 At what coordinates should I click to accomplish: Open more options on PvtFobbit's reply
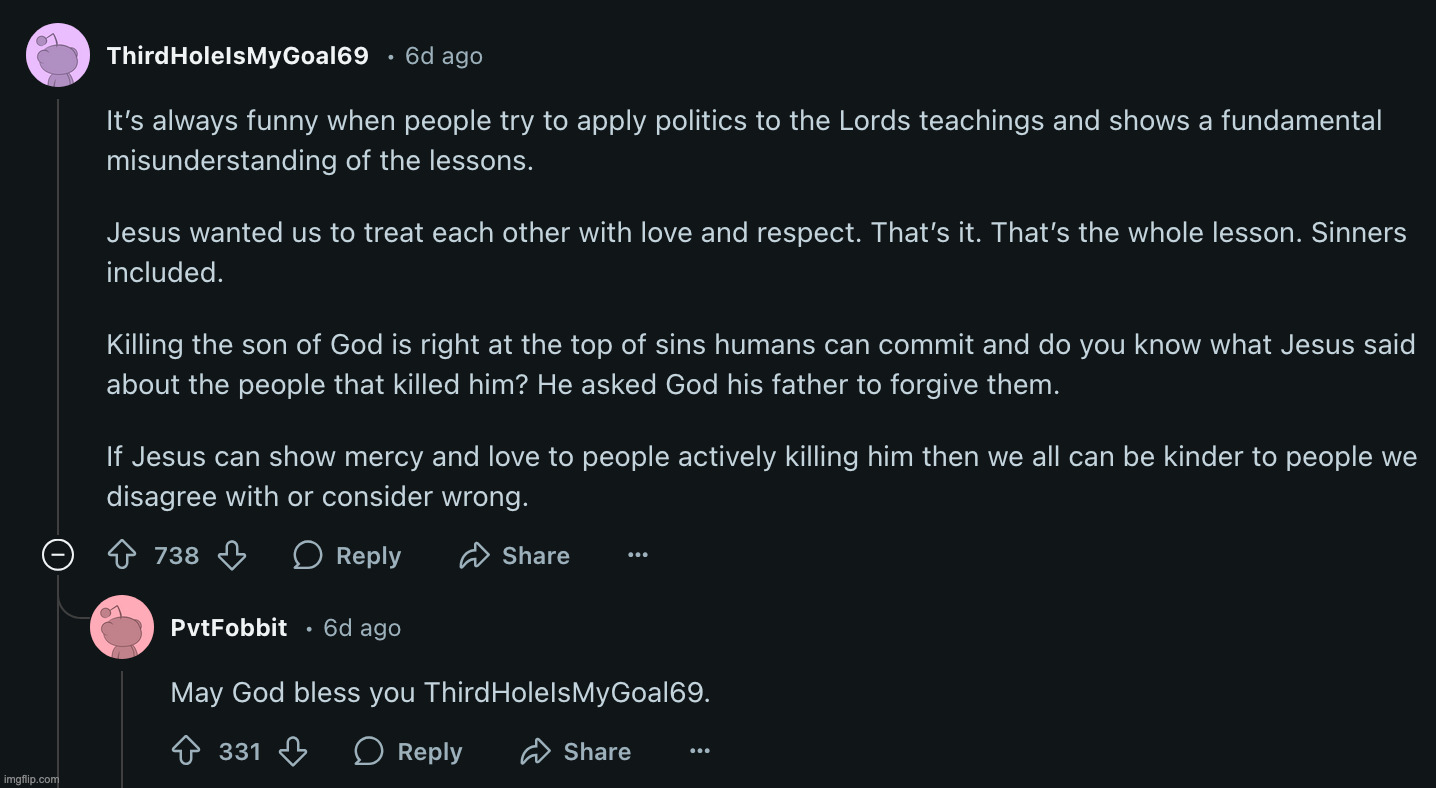(700, 751)
